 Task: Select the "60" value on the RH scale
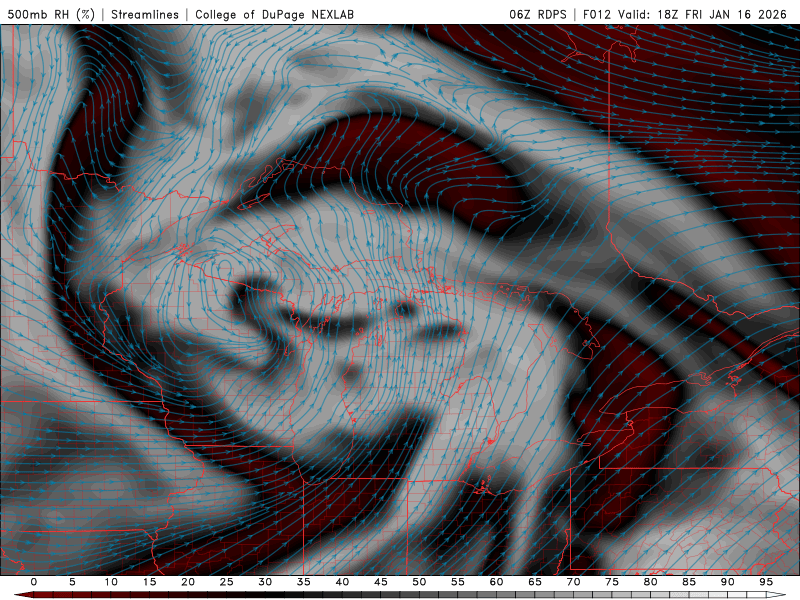[496, 582]
